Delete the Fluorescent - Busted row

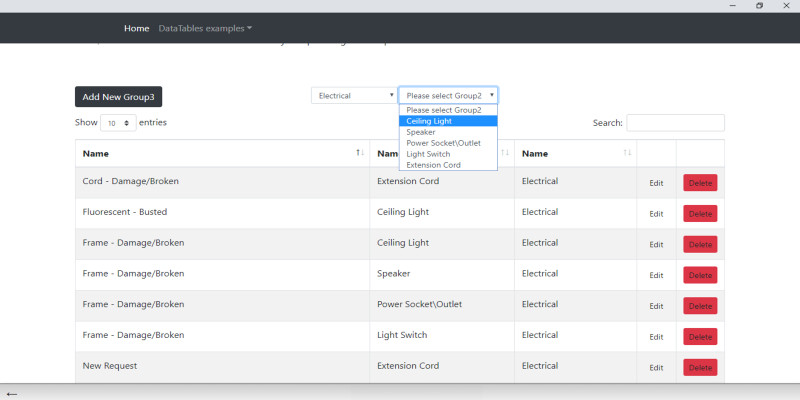[700, 214]
